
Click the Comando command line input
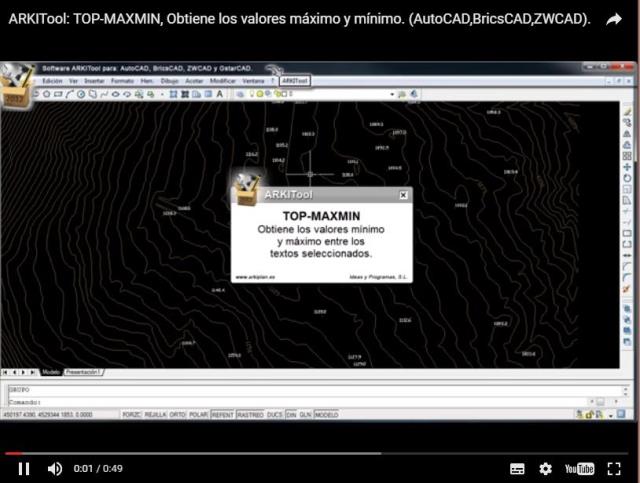click(x=298, y=402)
